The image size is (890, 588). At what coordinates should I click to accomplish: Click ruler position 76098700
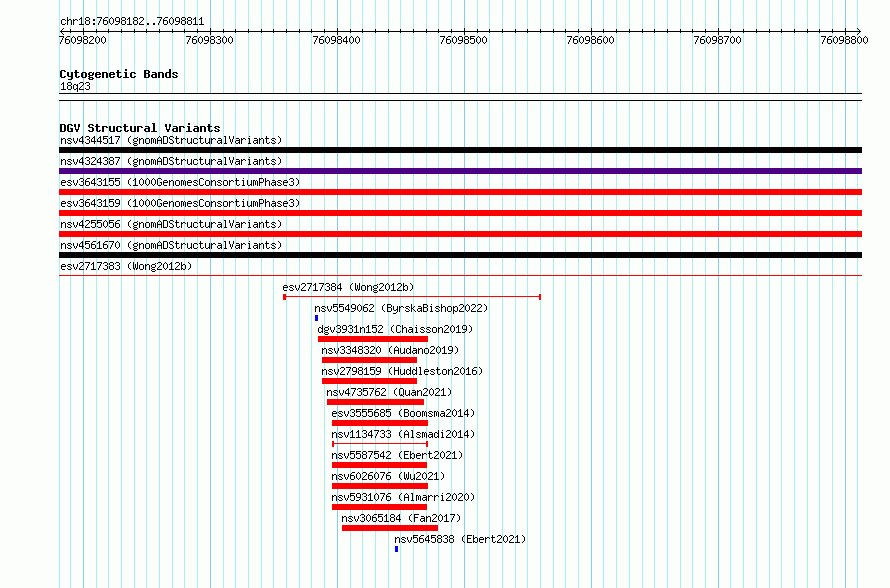[x=717, y=40]
